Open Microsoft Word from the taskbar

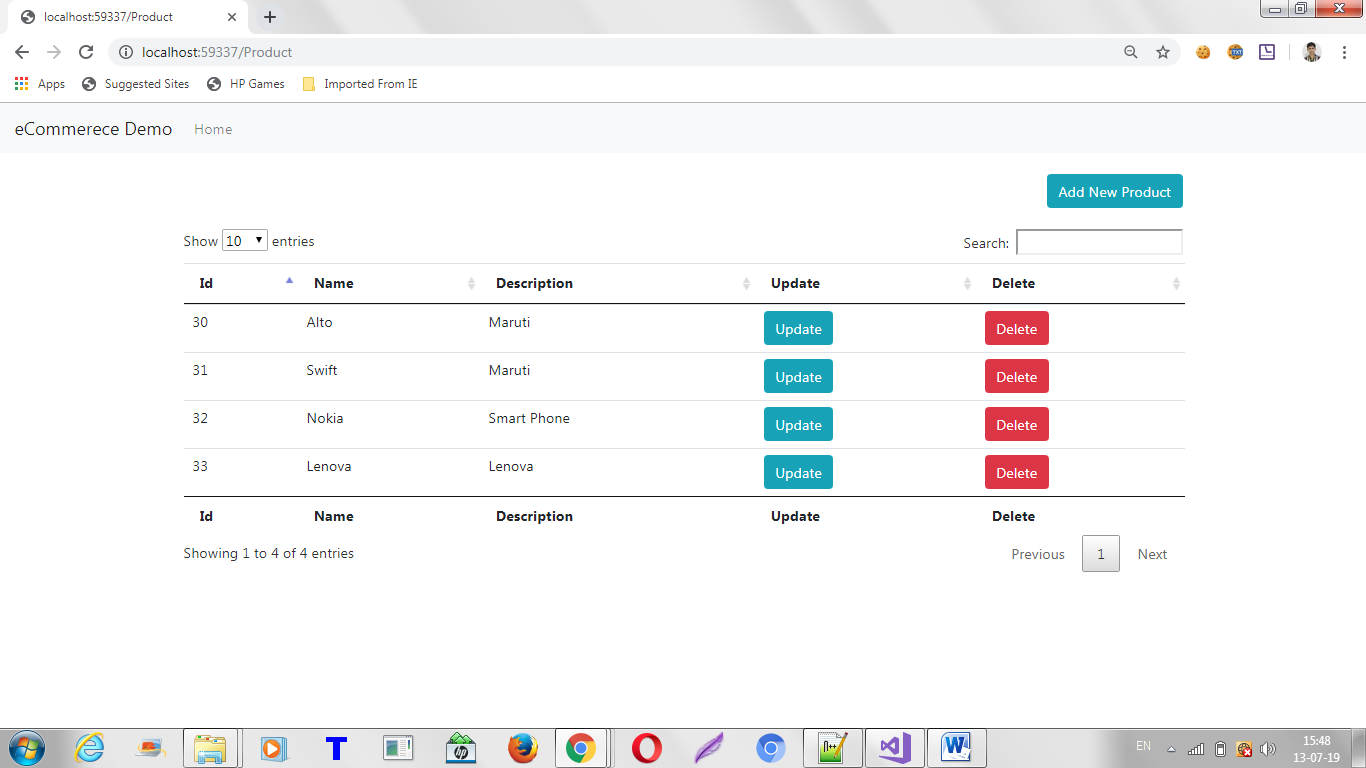click(957, 747)
